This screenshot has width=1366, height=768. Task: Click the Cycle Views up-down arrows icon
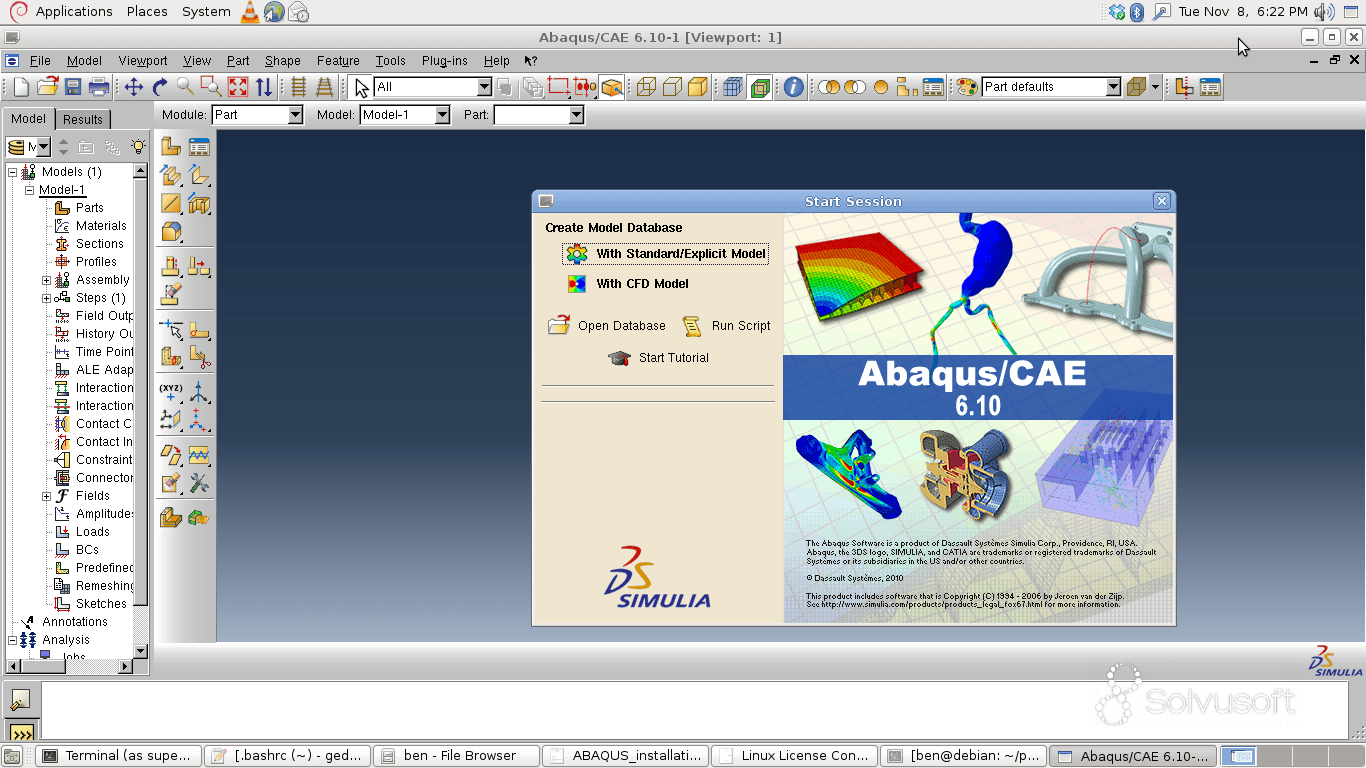click(x=263, y=87)
